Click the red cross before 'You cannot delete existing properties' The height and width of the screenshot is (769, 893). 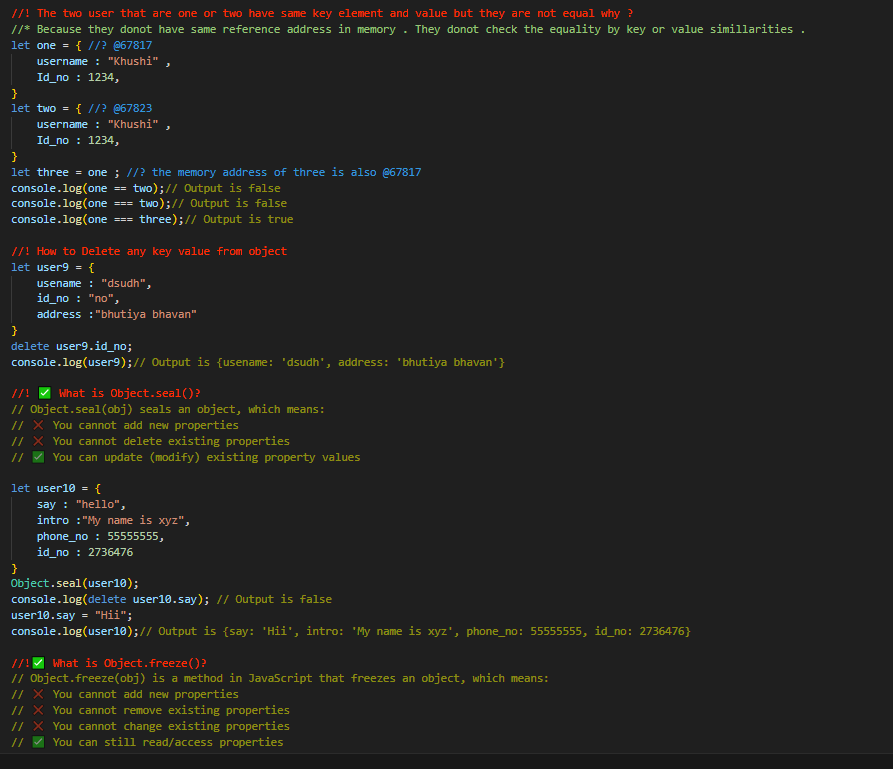coord(38,441)
